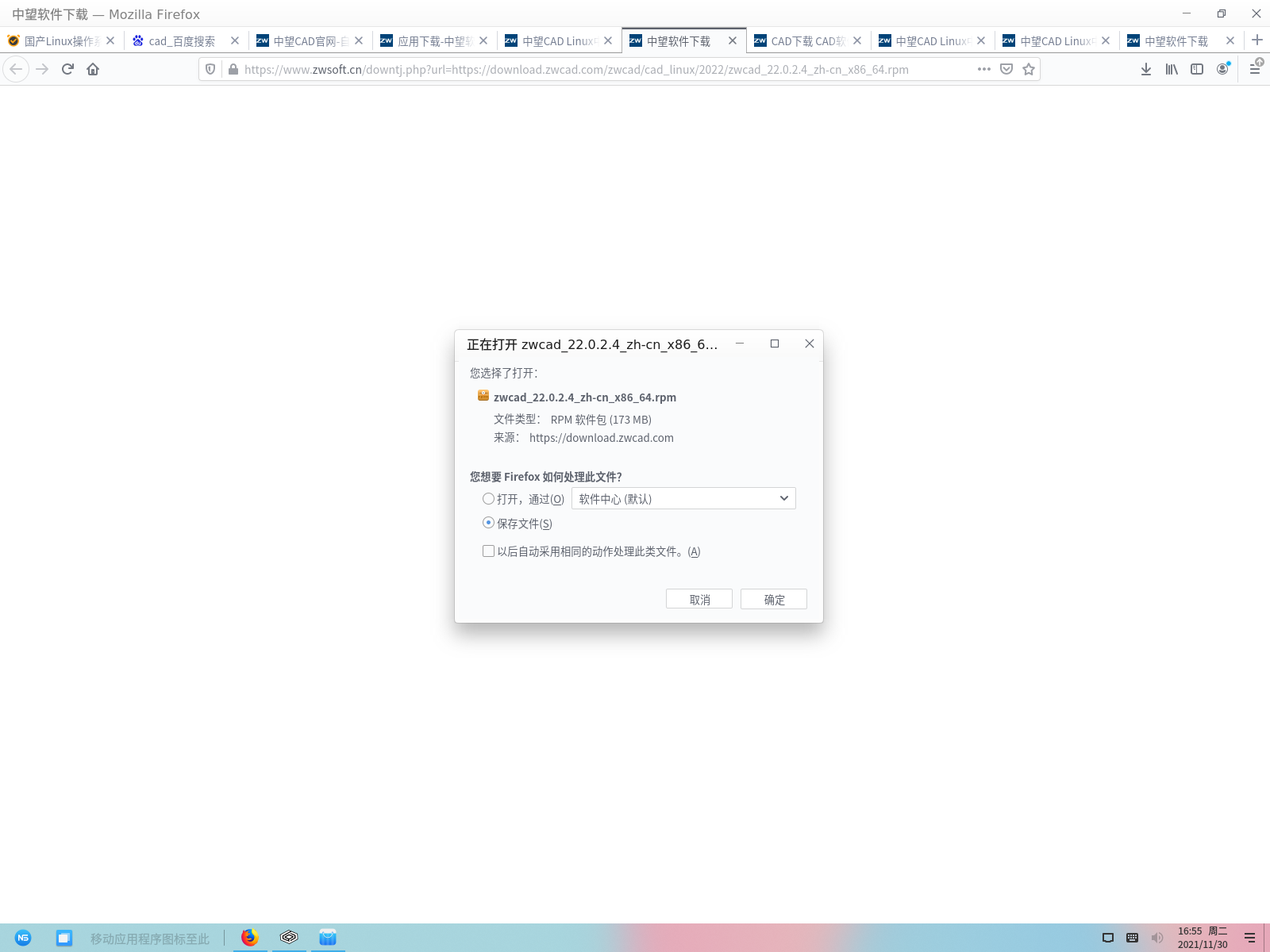Screen dimensions: 1270x952
Task: Maximize the download dialog window
Action: (x=775, y=344)
